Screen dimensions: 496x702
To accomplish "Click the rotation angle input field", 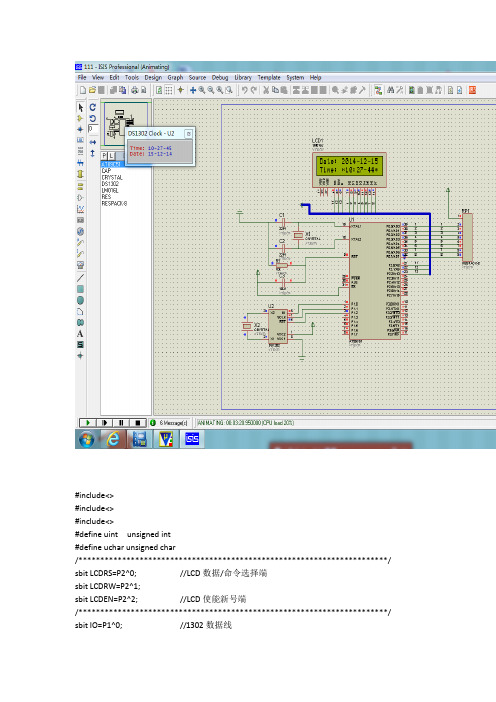I will (x=93, y=129).
